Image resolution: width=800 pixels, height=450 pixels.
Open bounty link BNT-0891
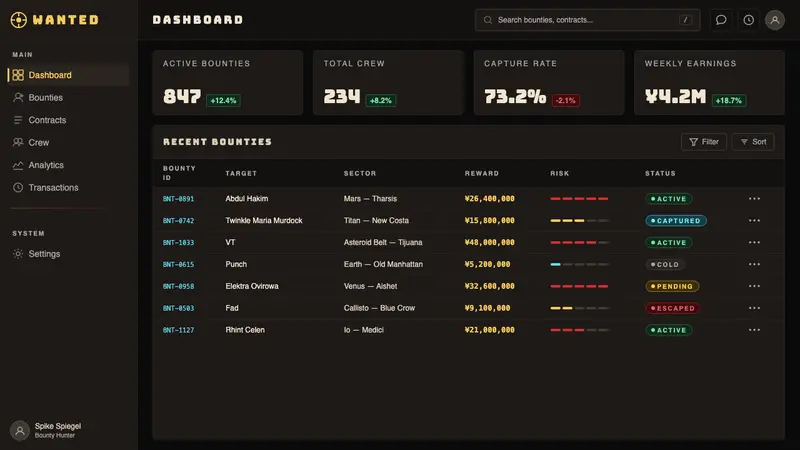(x=178, y=199)
